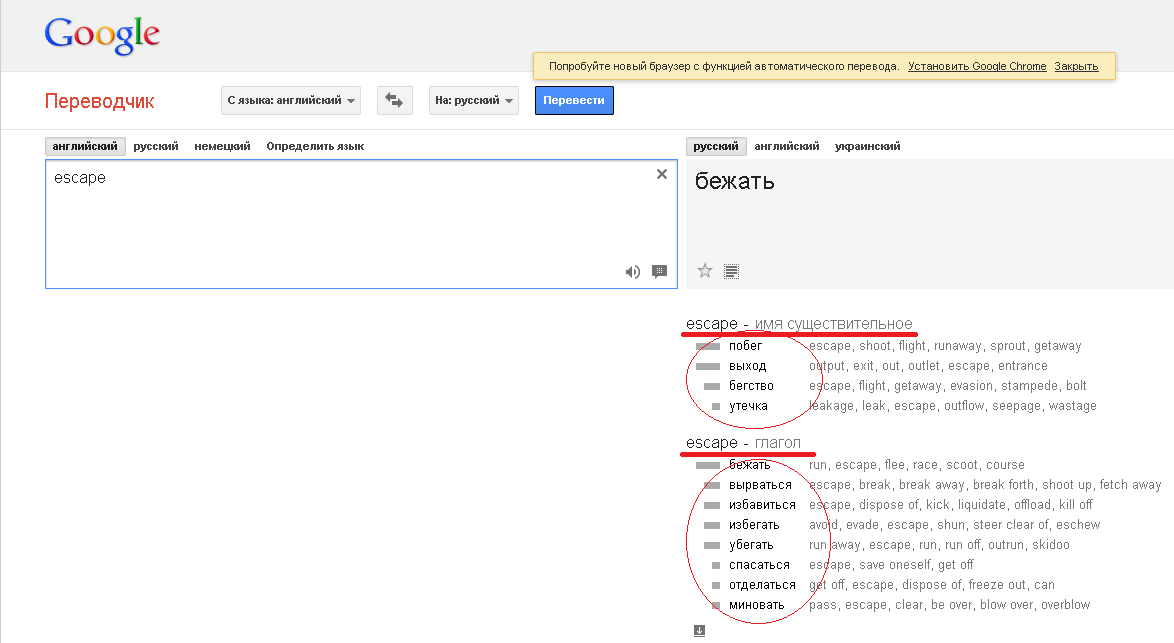1174x643 pixels.
Task: Click the noun translation побег
Action: [746, 346]
